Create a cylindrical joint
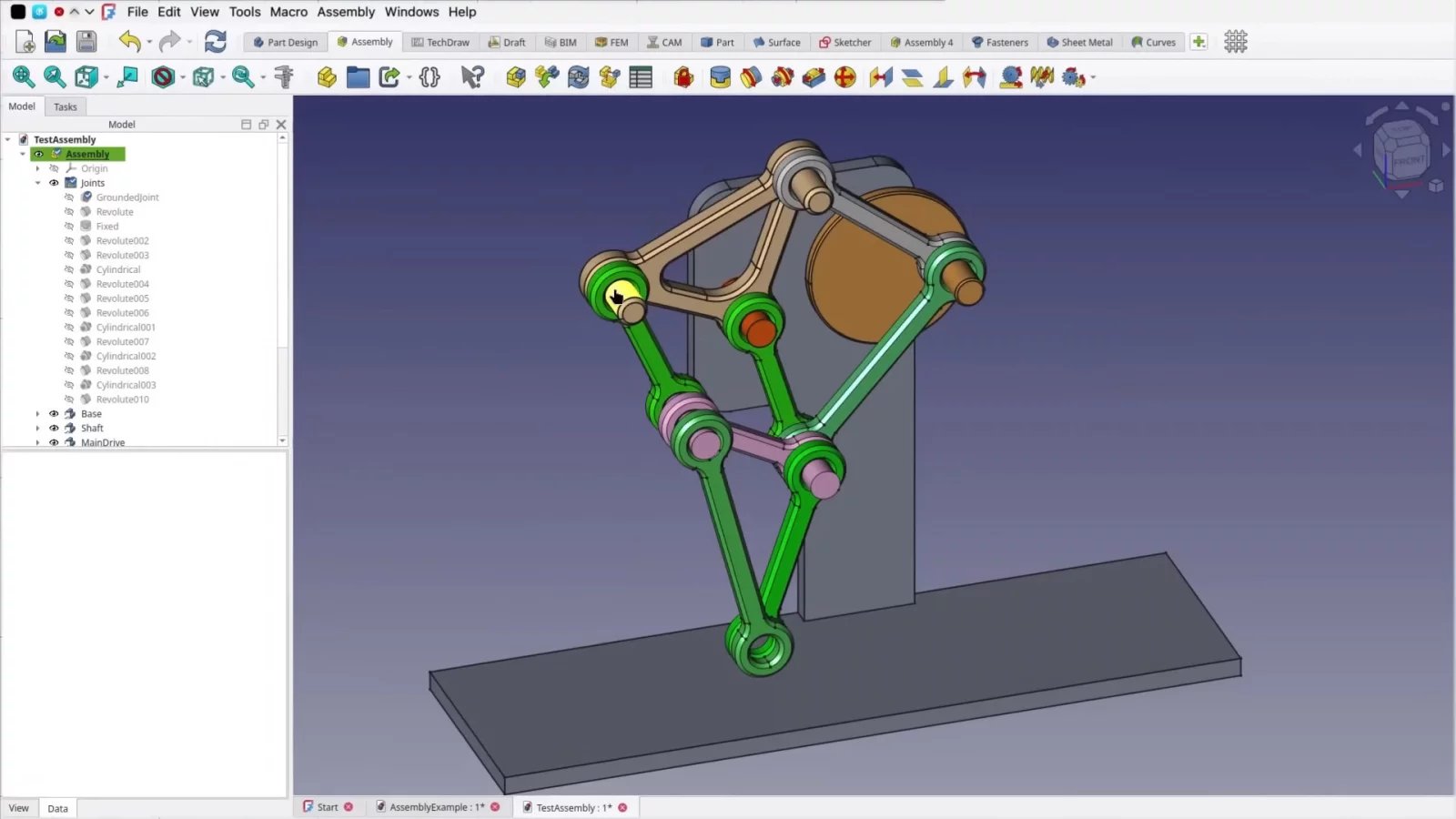The height and width of the screenshot is (819, 1456). [x=782, y=77]
